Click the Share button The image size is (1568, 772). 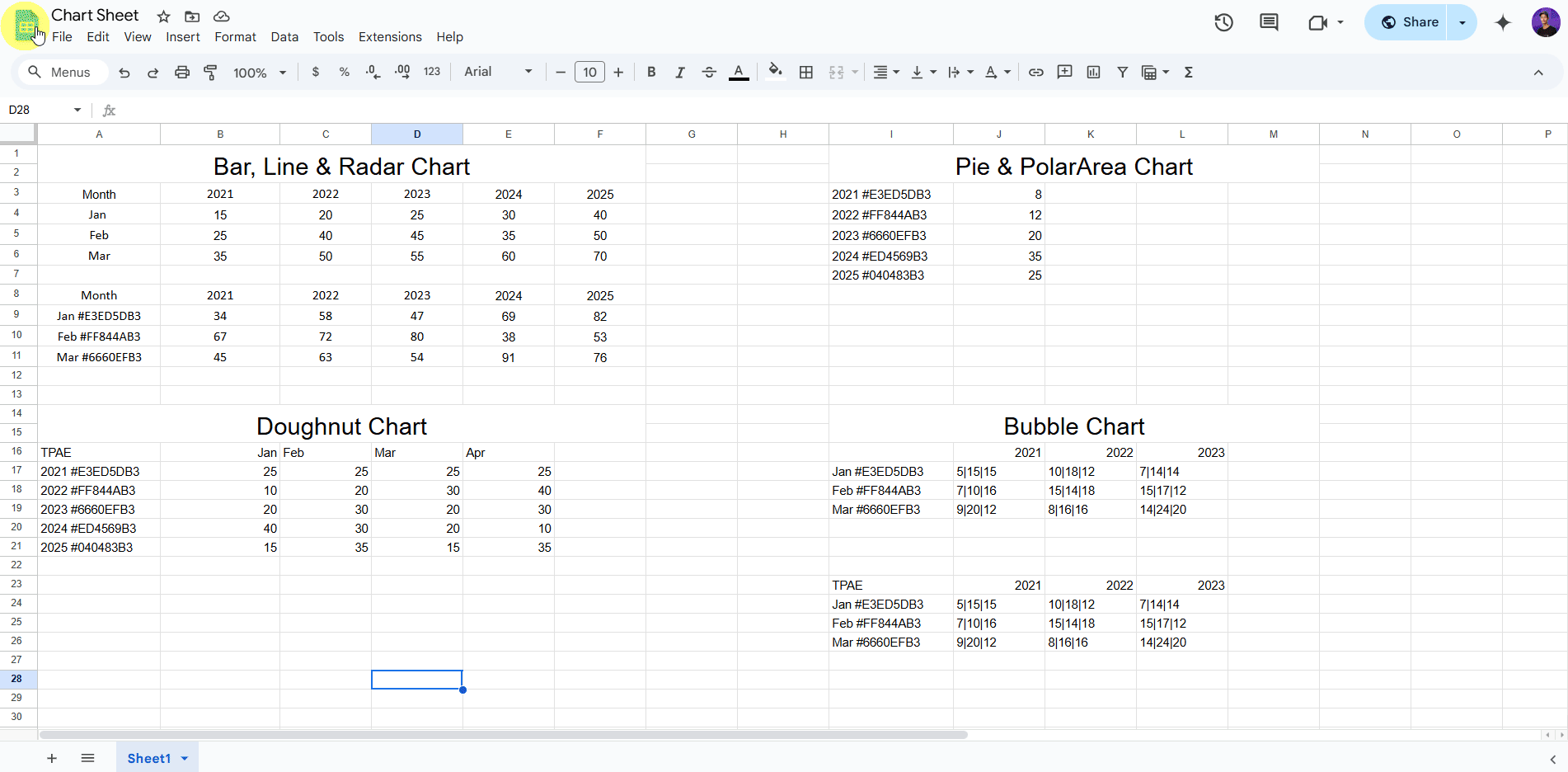coord(1410,22)
